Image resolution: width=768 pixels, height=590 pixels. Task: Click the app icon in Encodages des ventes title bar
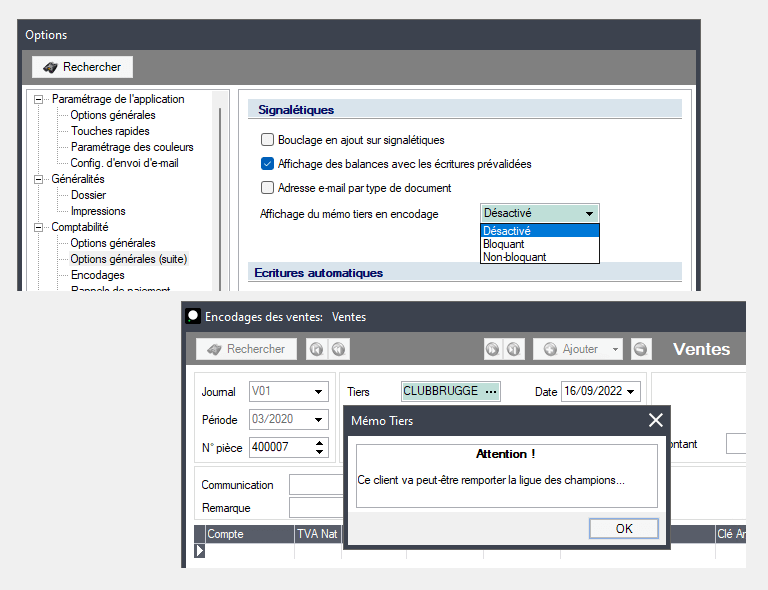[193, 316]
